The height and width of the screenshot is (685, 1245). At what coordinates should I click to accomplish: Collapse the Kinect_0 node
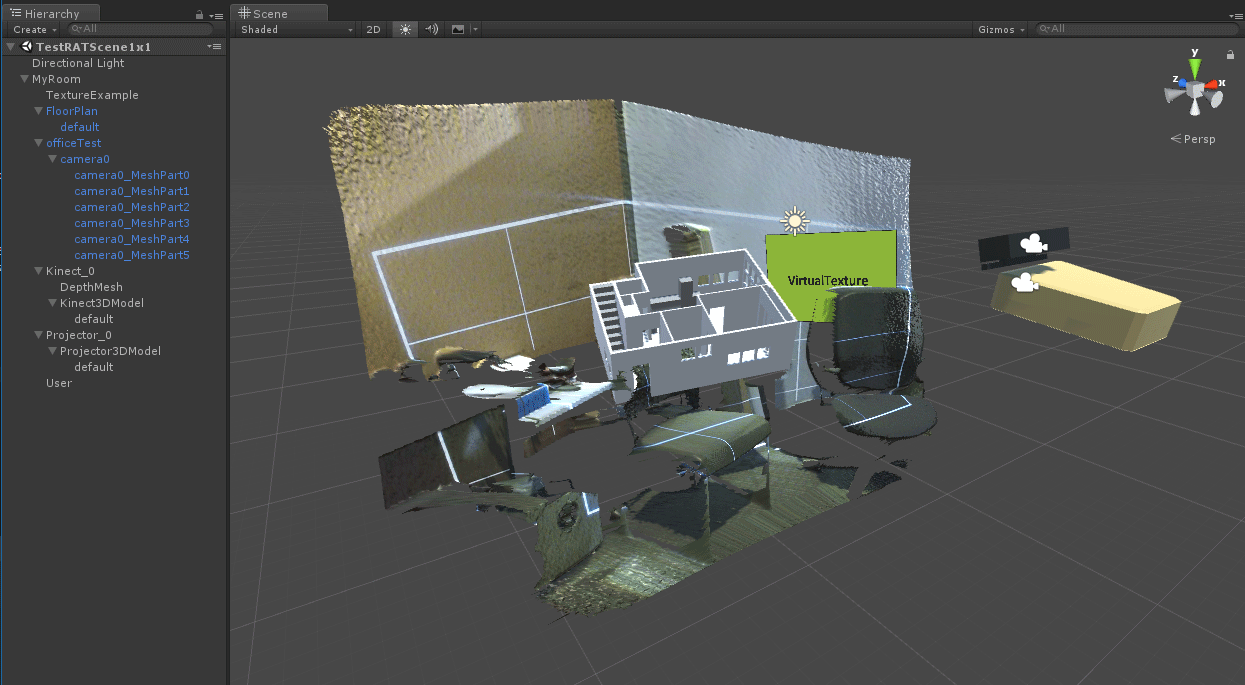pyautogui.click(x=39, y=271)
